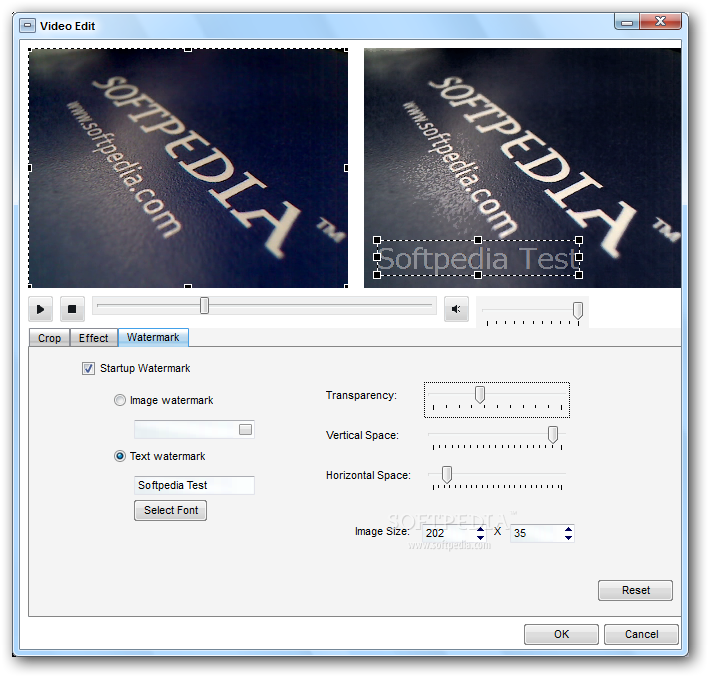Click the Softpedia Test text field
The image size is (709, 677).
(194, 485)
